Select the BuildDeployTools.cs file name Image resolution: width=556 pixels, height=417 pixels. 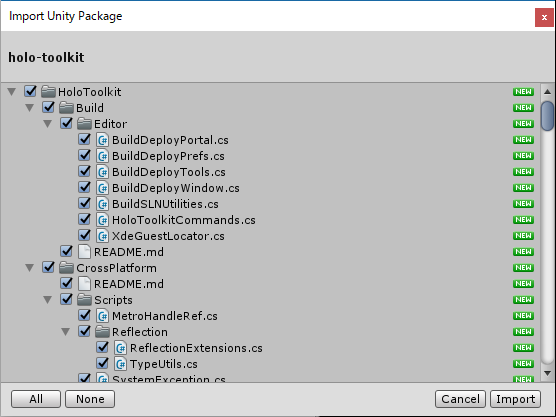[x=169, y=172]
